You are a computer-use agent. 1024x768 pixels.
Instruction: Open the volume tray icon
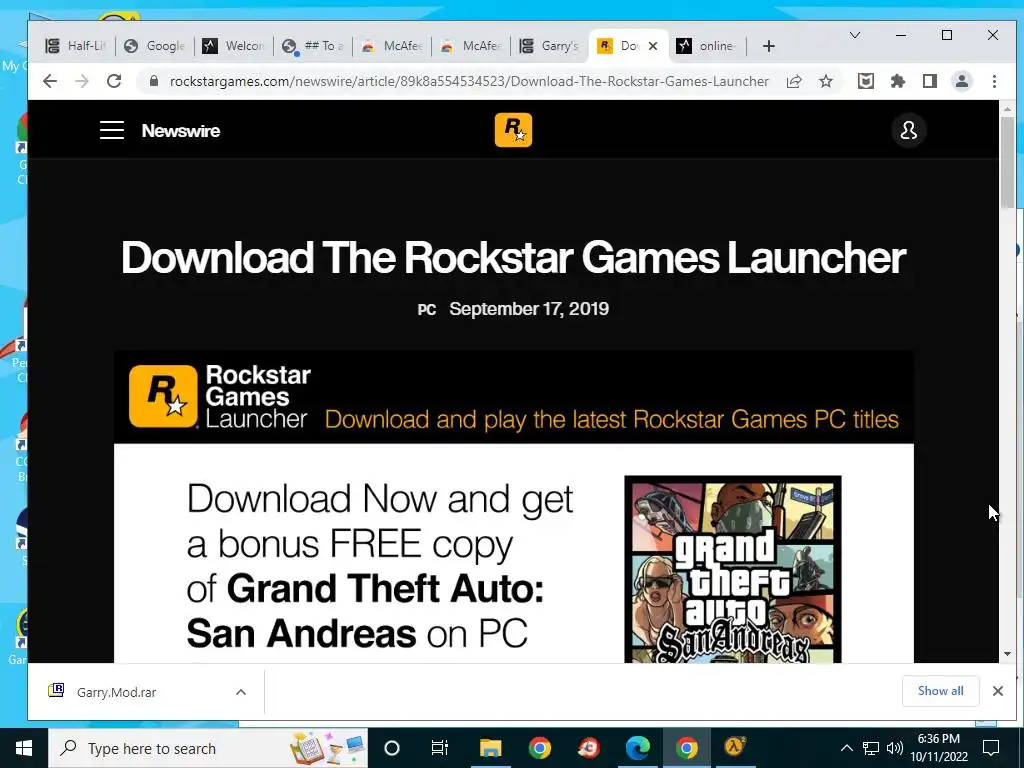pyautogui.click(x=895, y=748)
